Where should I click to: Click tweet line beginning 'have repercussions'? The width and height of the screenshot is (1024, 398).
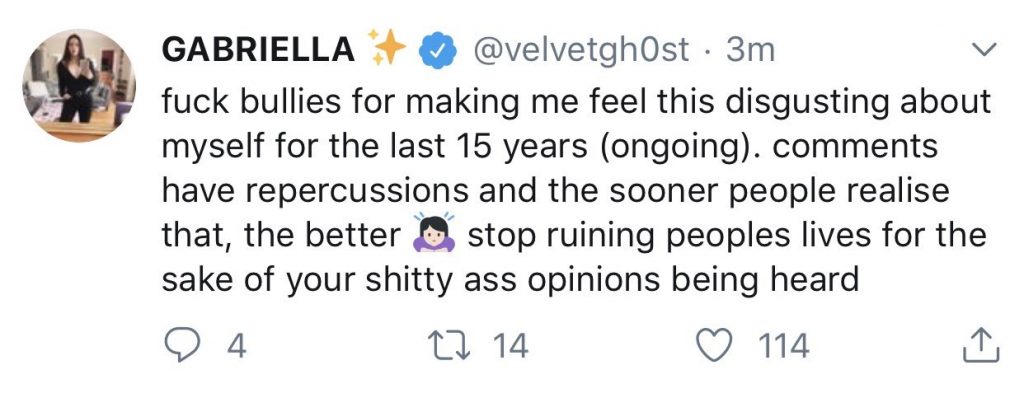point(554,191)
